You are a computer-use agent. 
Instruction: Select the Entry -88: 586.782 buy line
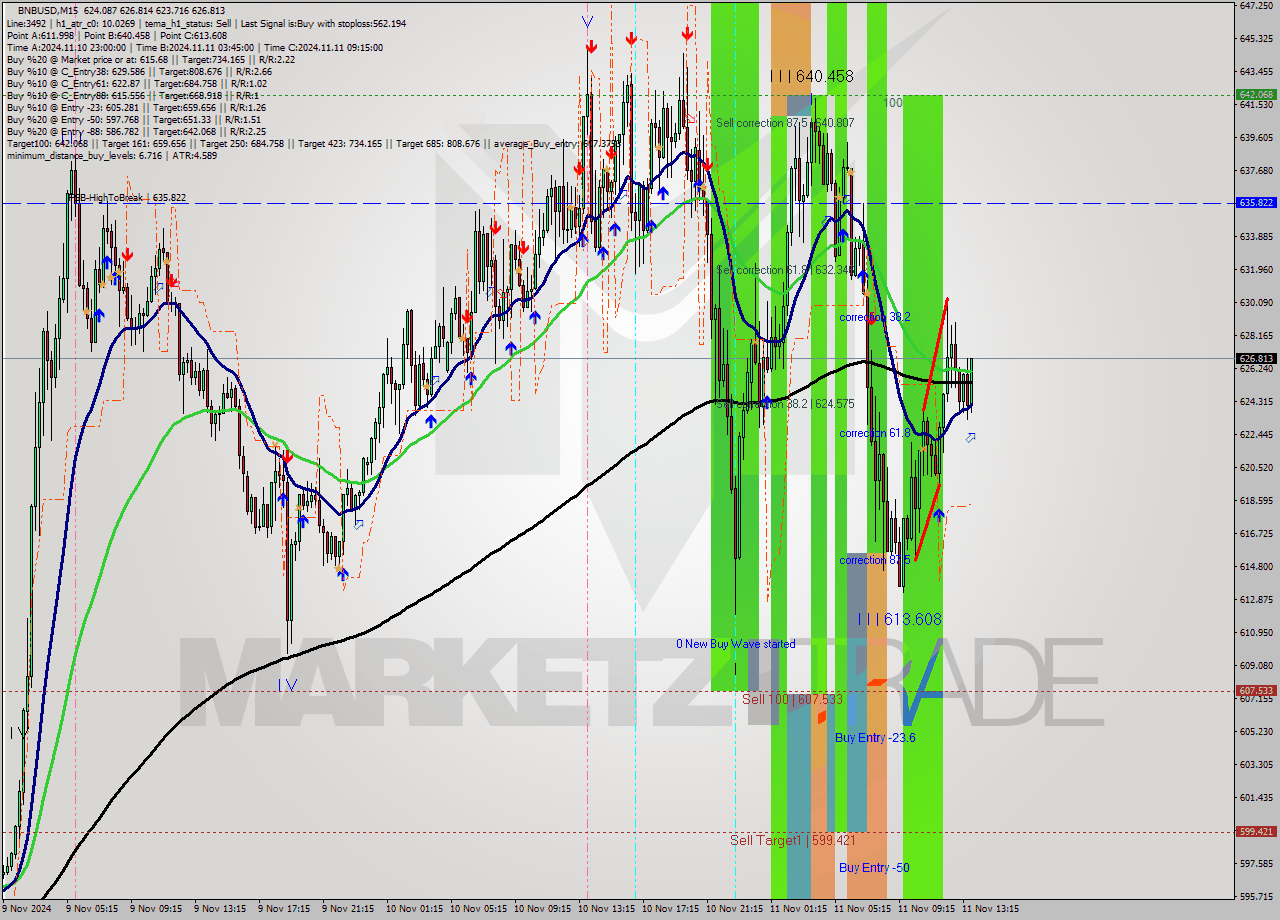tap(136, 132)
